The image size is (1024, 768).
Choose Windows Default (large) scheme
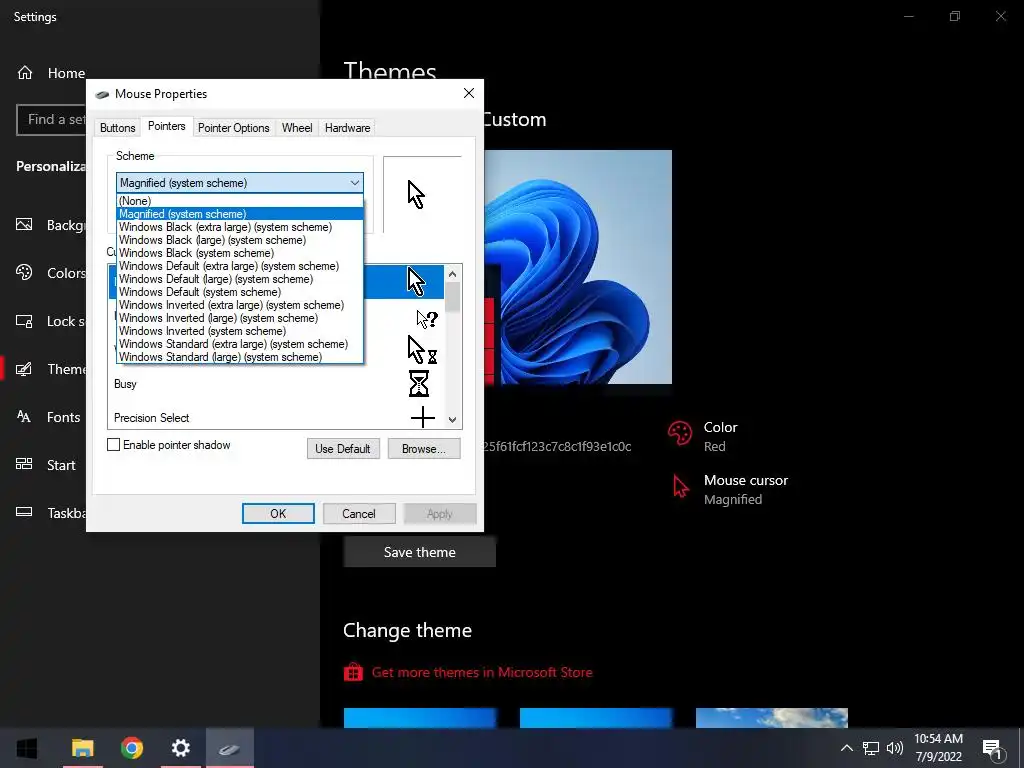[240, 280]
